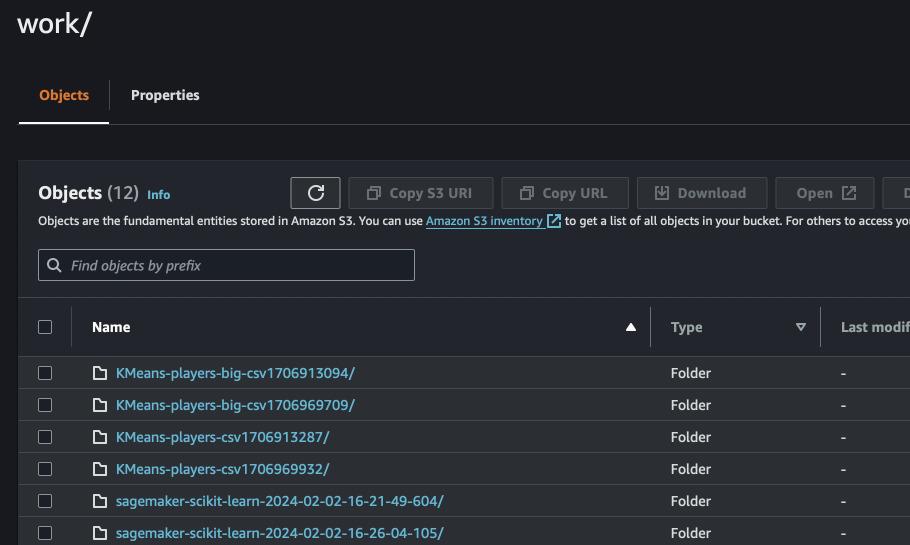Click the search magnifier icon
Screen dimensions: 910x545
54,265
